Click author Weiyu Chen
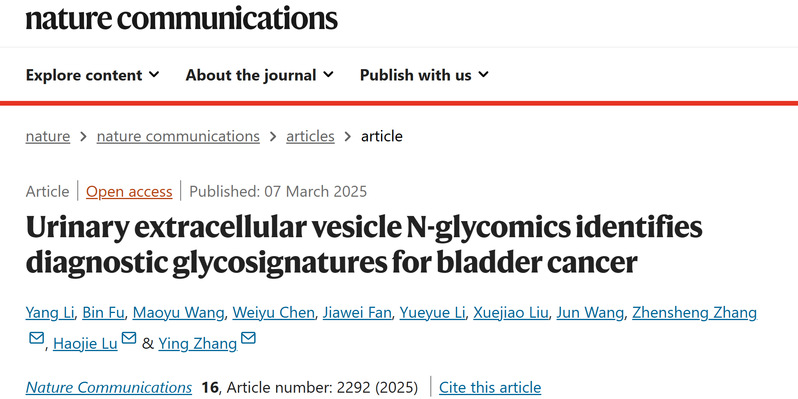This screenshot has width=798, height=399. click(x=273, y=312)
